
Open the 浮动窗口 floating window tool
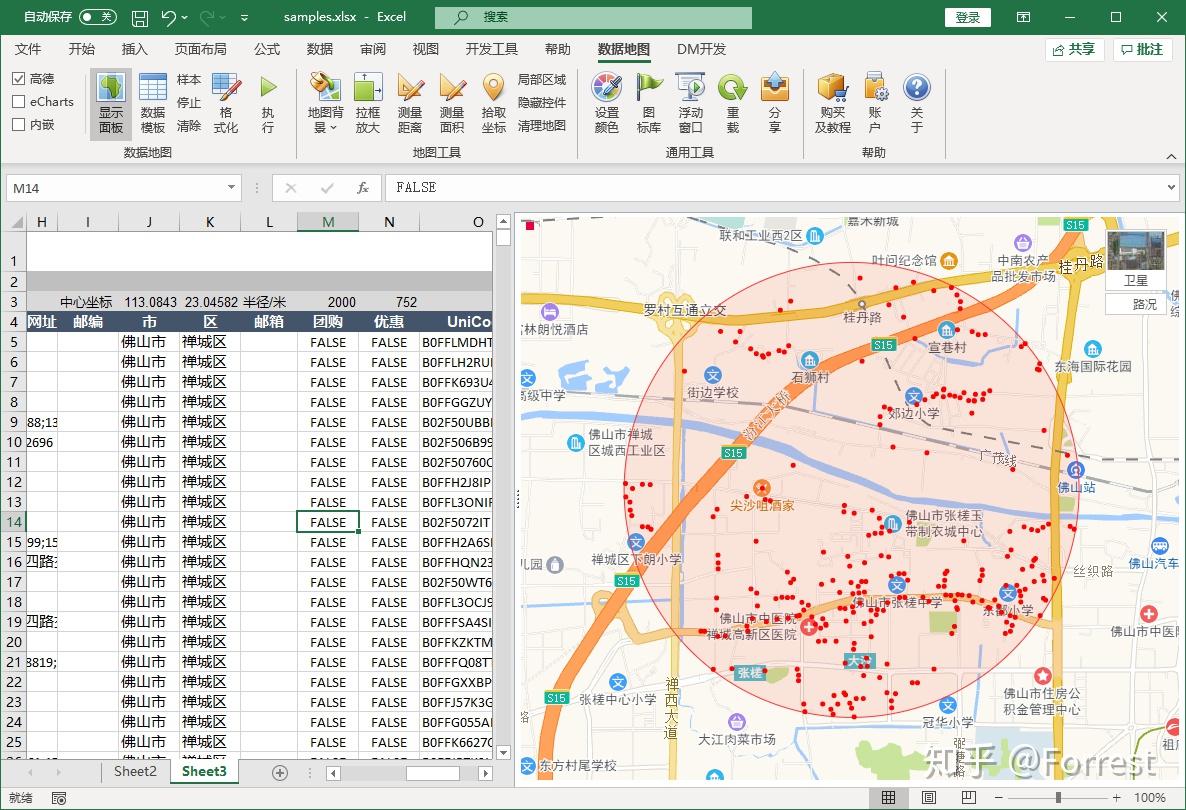[x=691, y=100]
